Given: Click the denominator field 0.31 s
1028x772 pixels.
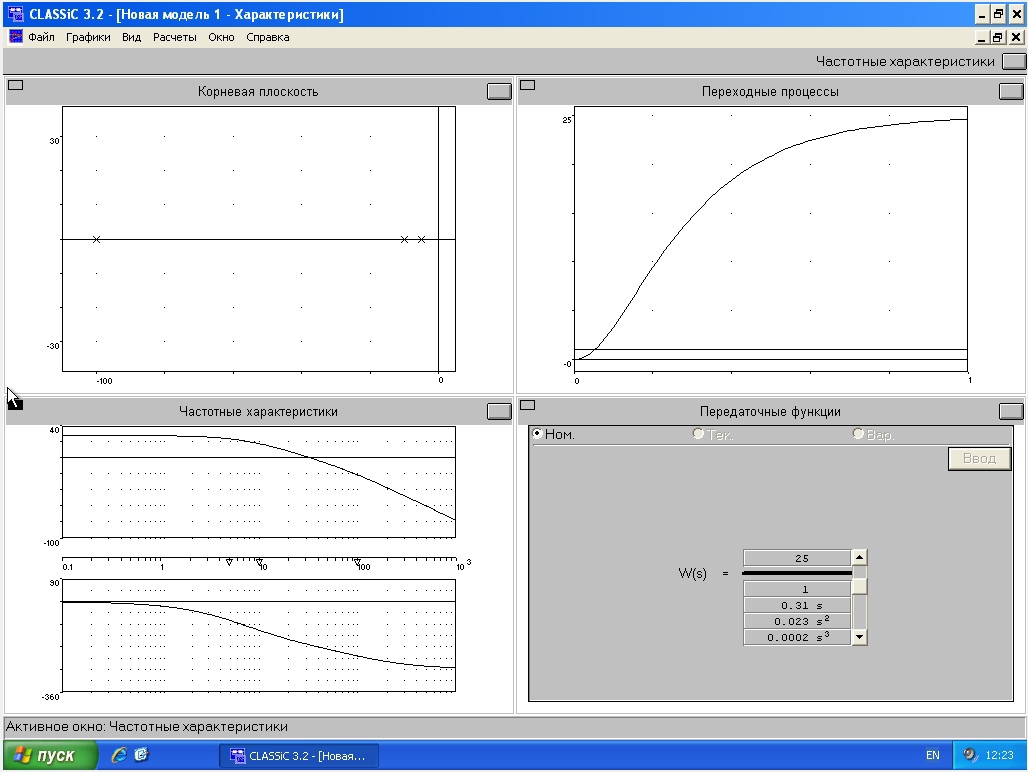Looking at the screenshot, I should click(797, 606).
